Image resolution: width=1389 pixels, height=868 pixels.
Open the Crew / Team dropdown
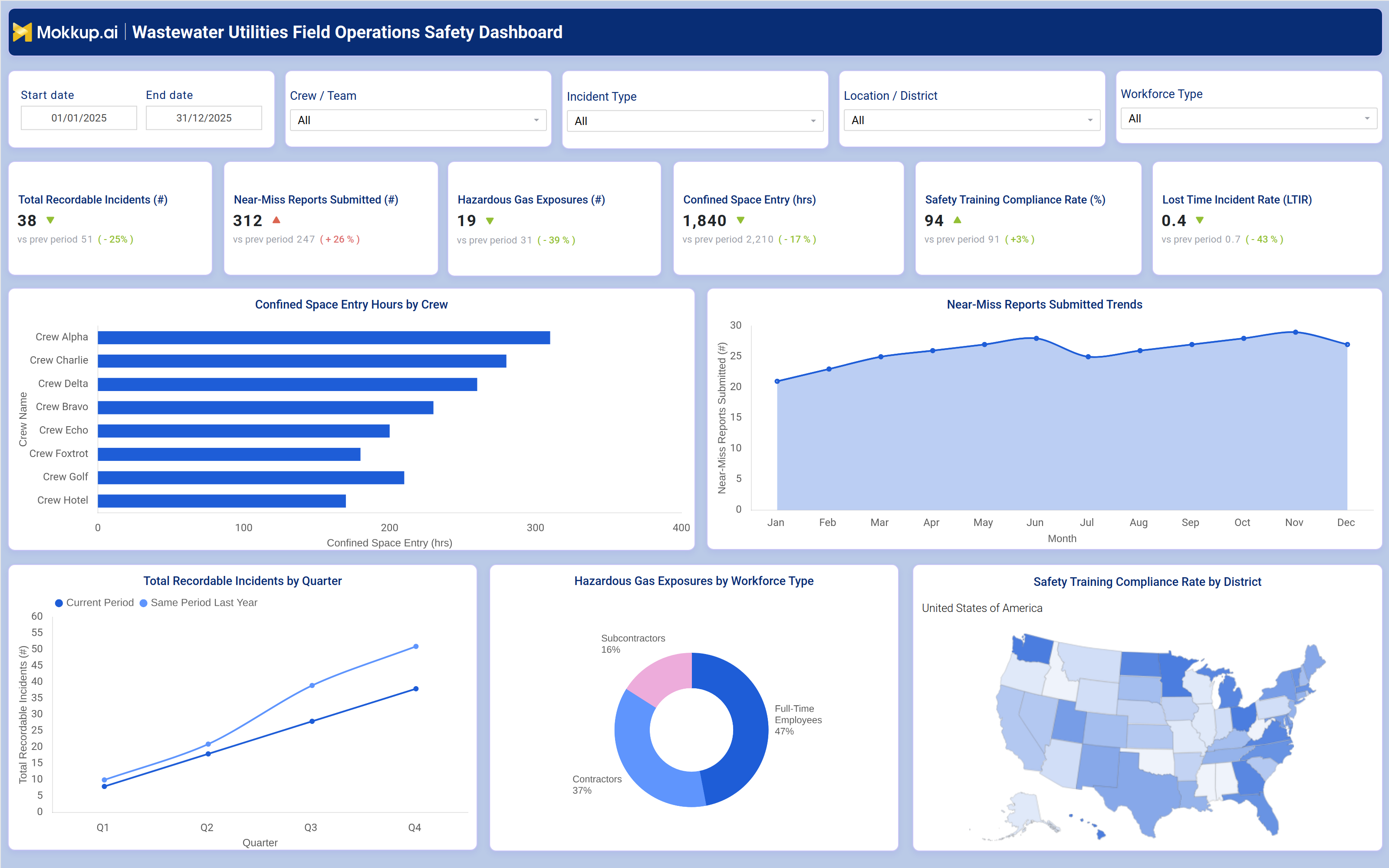coord(418,120)
